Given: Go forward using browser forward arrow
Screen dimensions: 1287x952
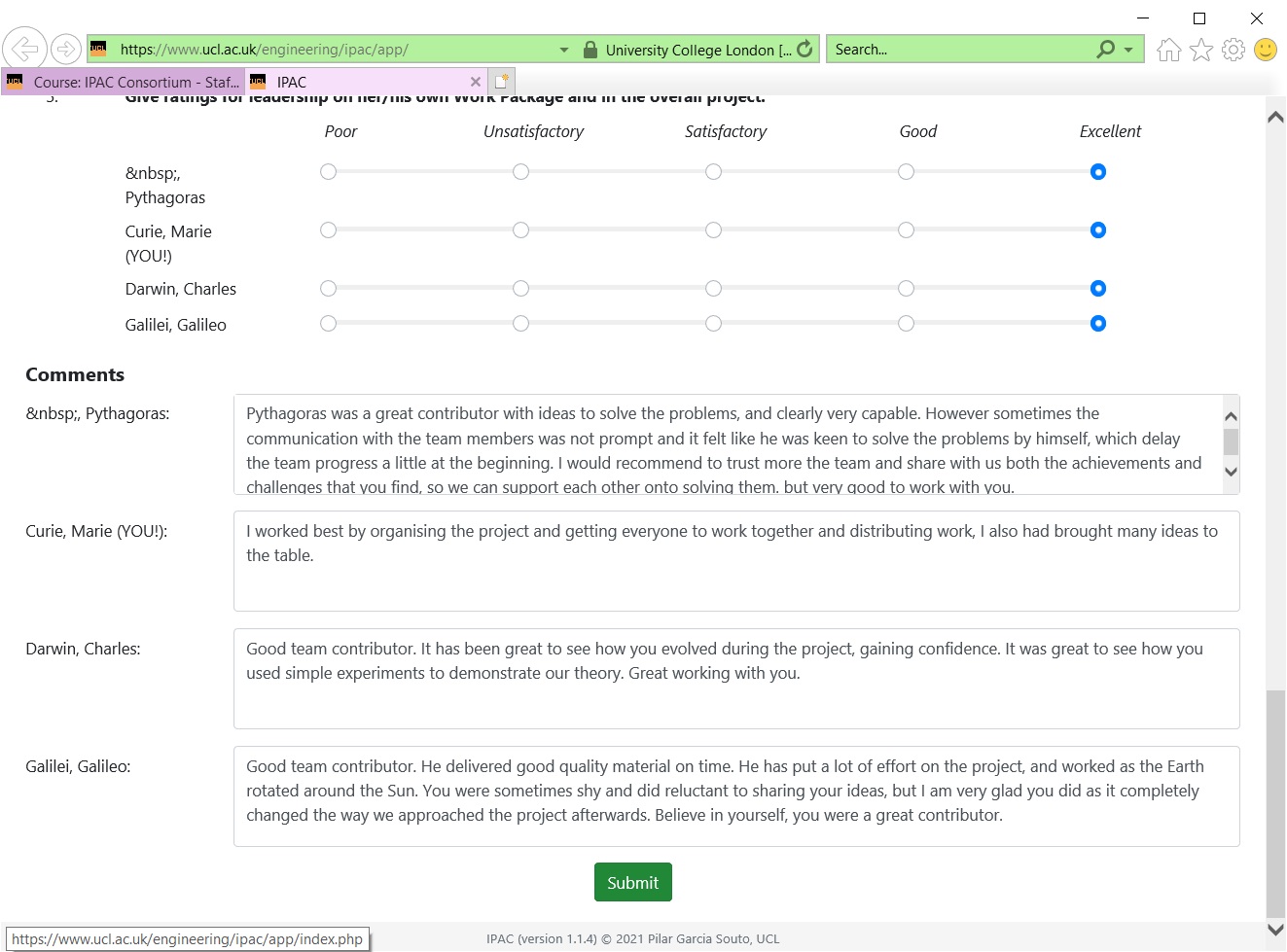Looking at the screenshot, I should coord(66,49).
